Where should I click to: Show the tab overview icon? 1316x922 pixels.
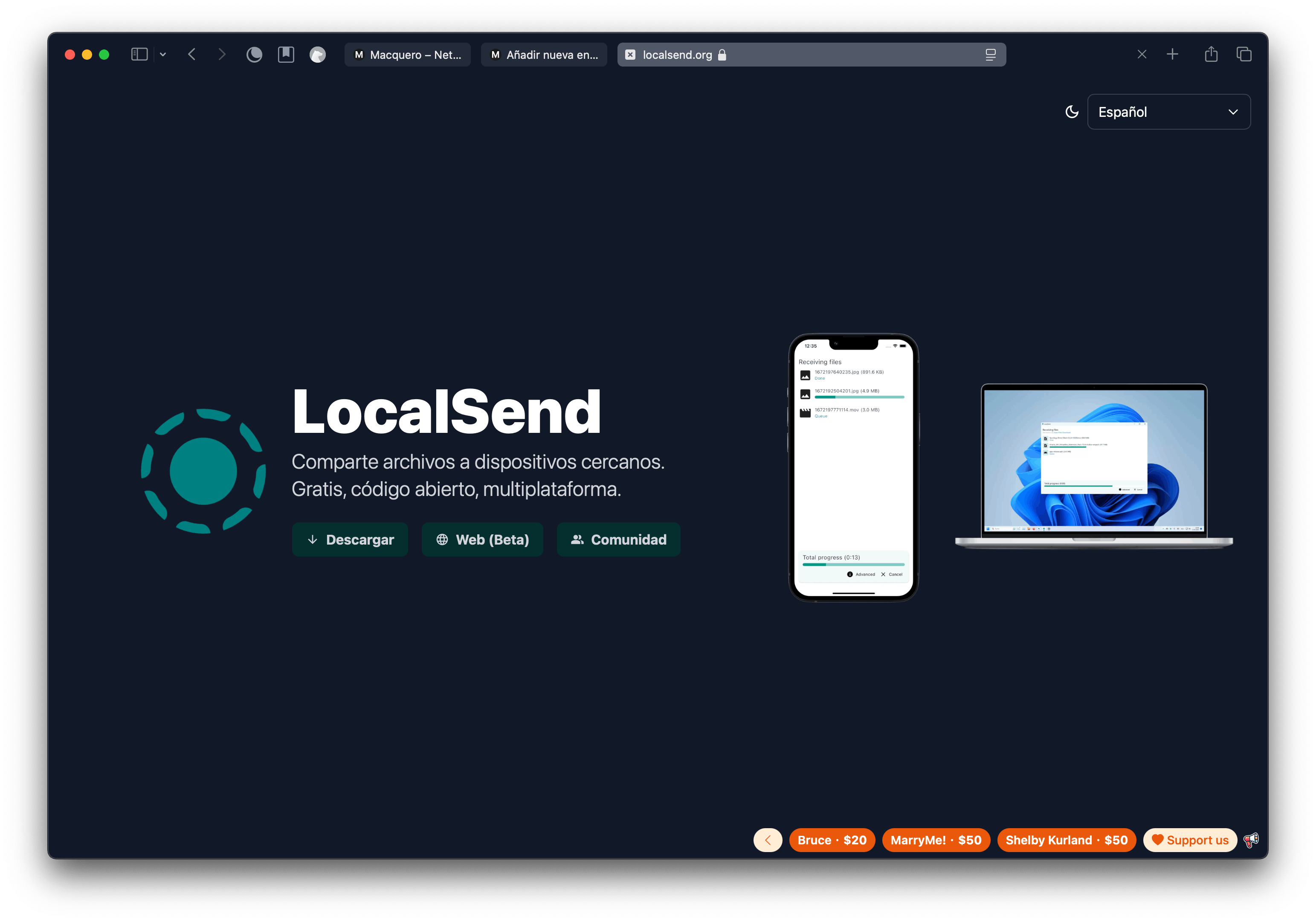[x=1244, y=55]
